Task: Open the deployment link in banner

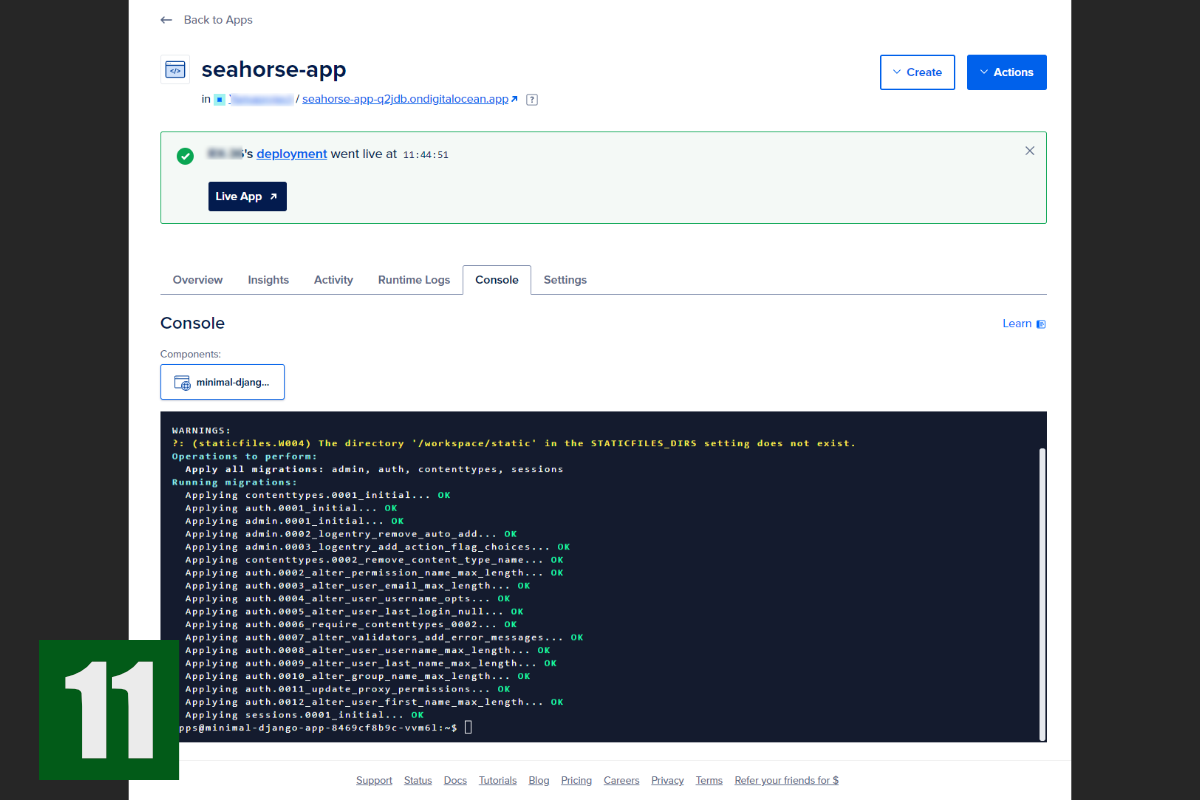Action: 292,154
